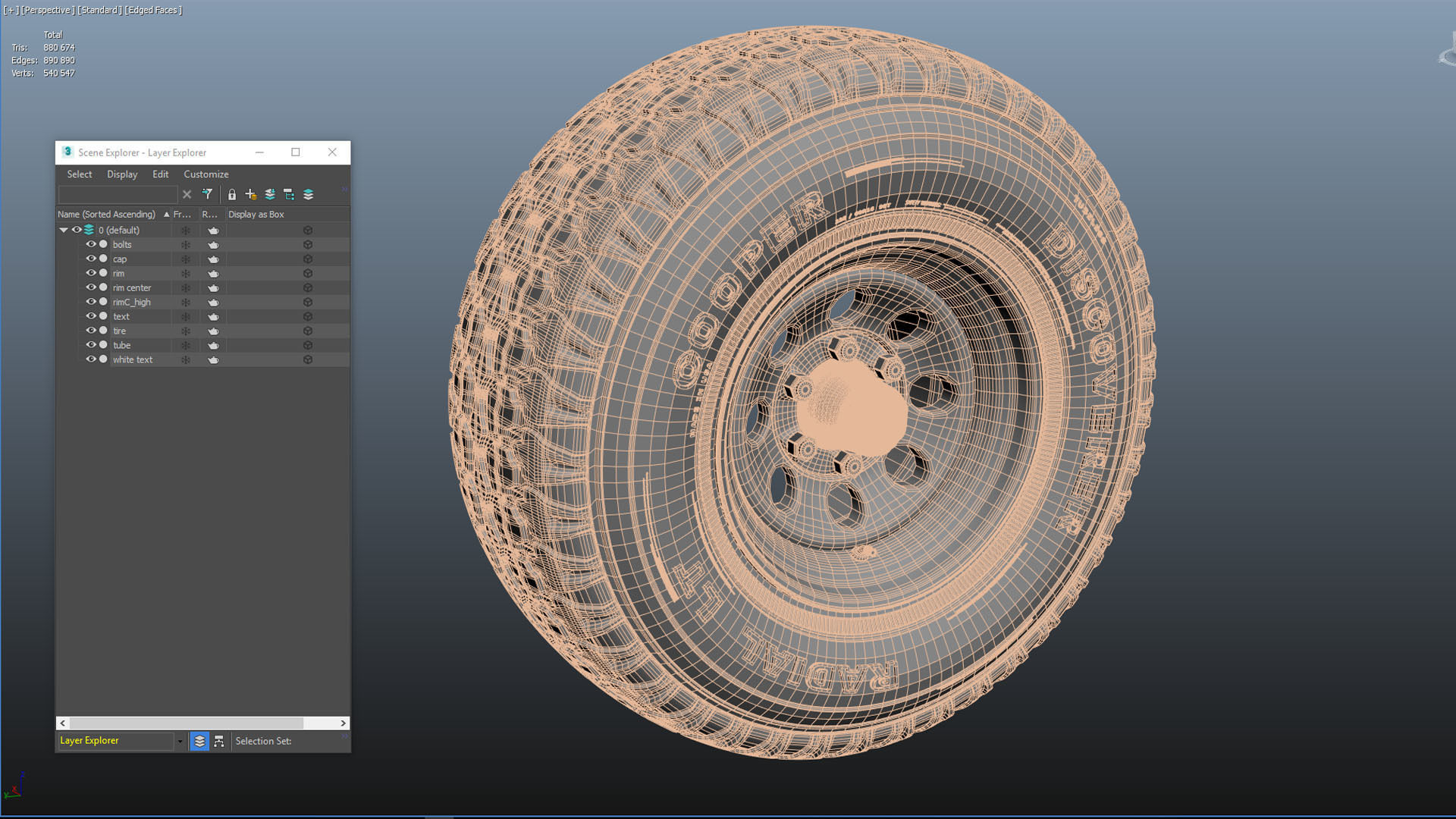Viewport: 1456px width, 819px height.
Task: Click the bolts object color swatch
Action: click(x=104, y=244)
